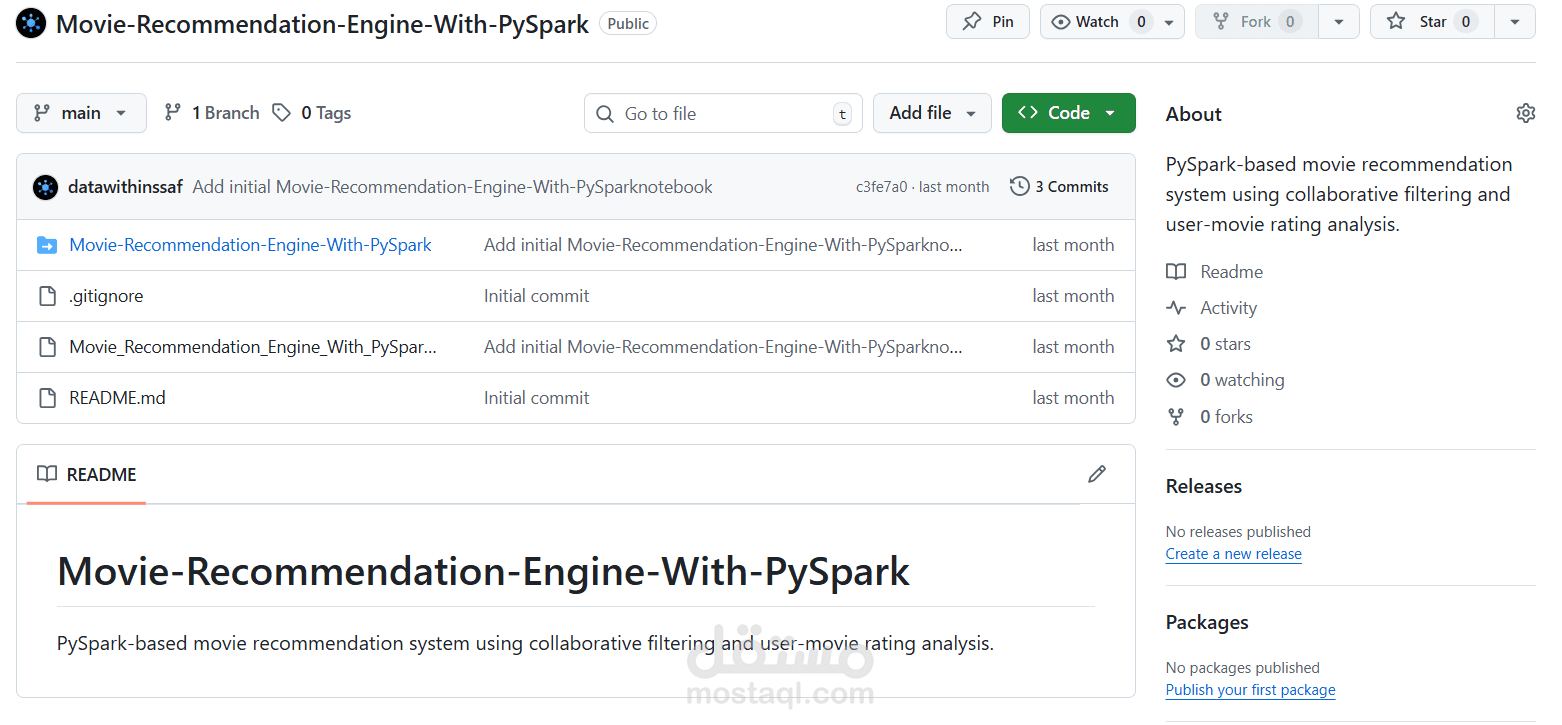Pin this repository
Viewport: 1562px width, 725px height.
987,22
